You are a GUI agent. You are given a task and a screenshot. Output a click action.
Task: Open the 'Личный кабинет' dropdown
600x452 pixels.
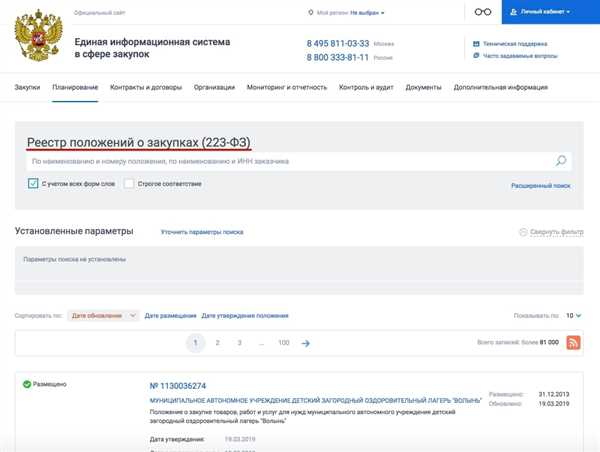click(x=540, y=12)
